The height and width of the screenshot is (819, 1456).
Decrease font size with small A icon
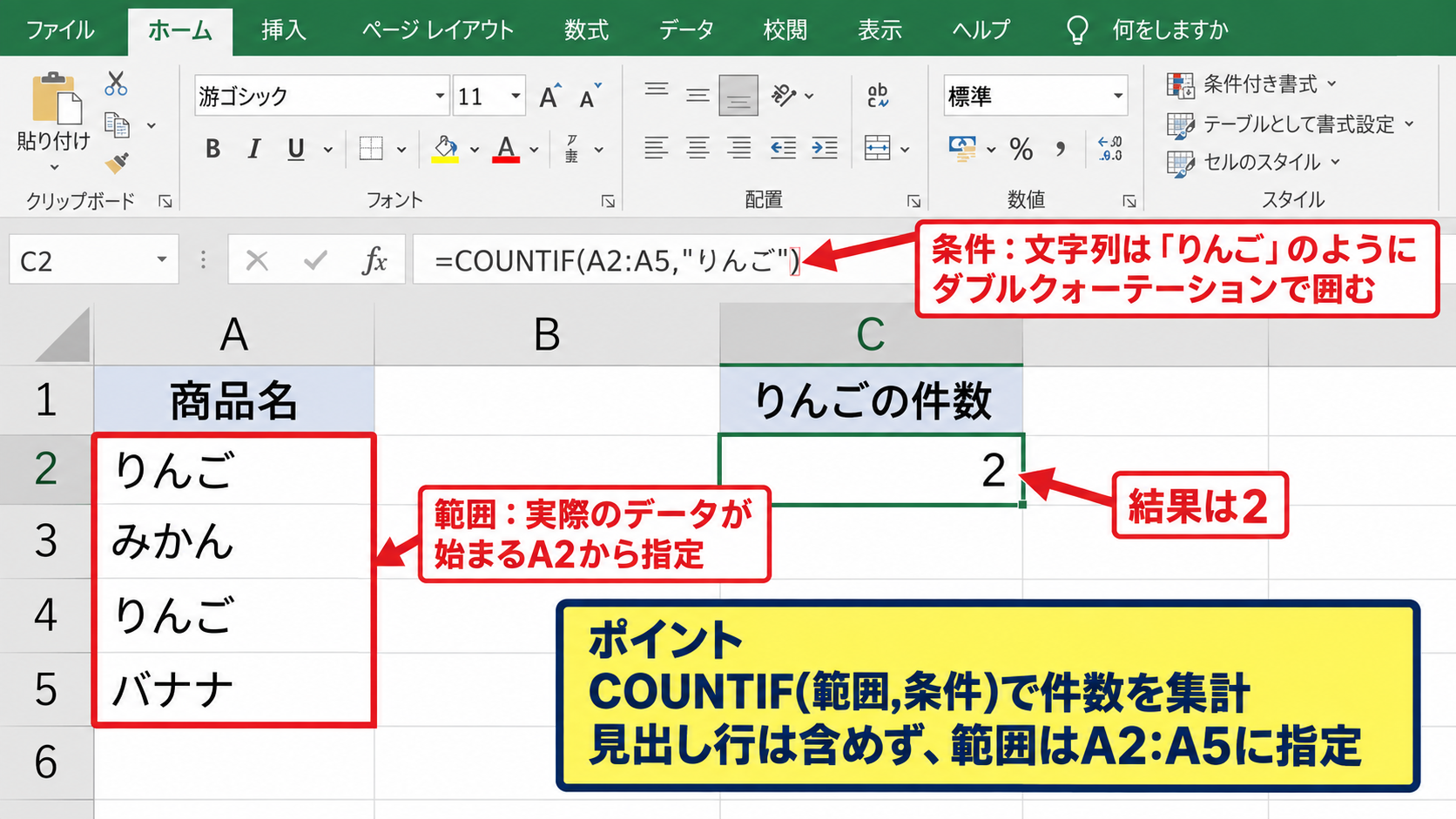[590, 96]
